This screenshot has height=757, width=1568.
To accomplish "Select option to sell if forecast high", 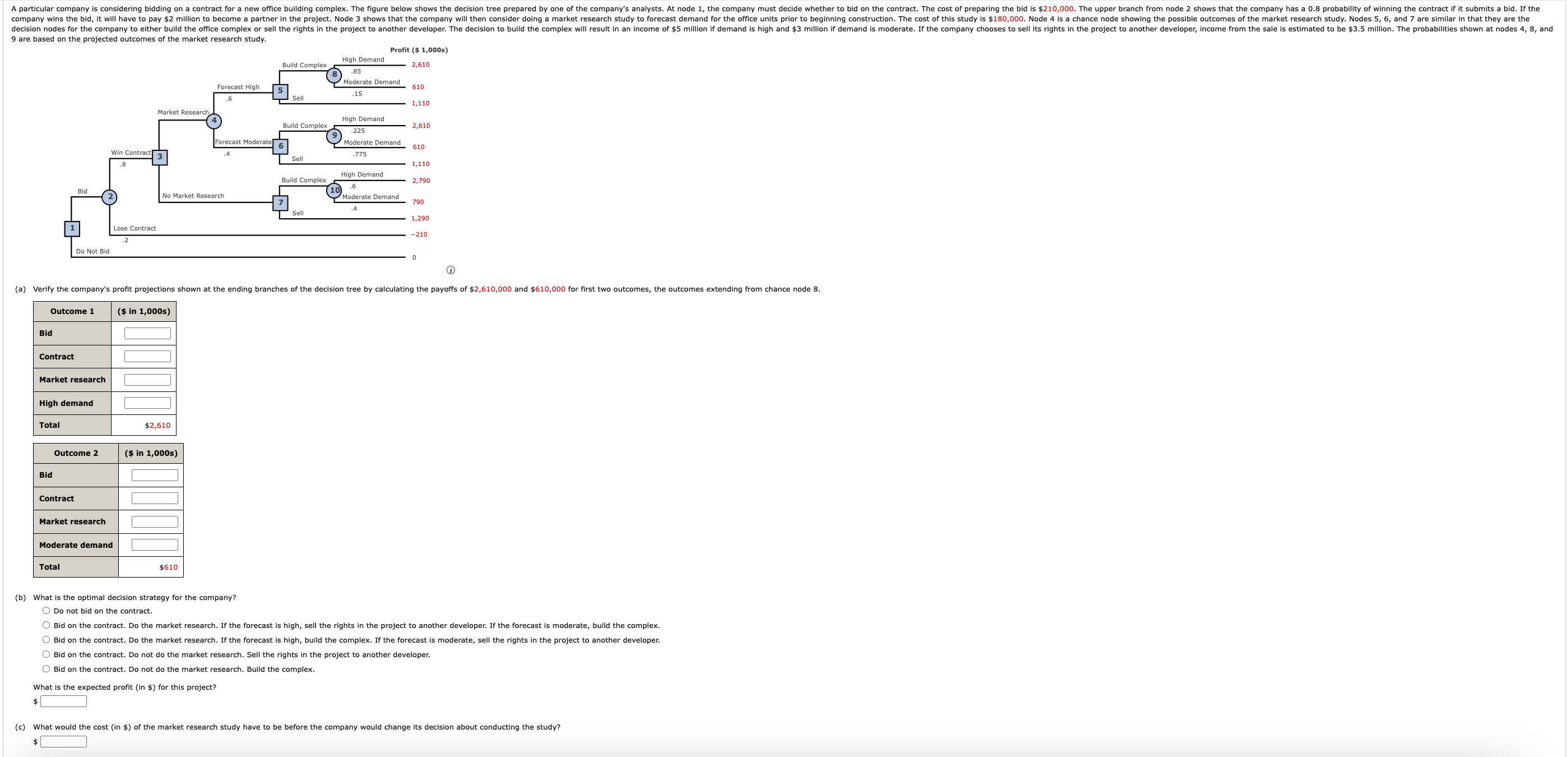I will click(47, 625).
